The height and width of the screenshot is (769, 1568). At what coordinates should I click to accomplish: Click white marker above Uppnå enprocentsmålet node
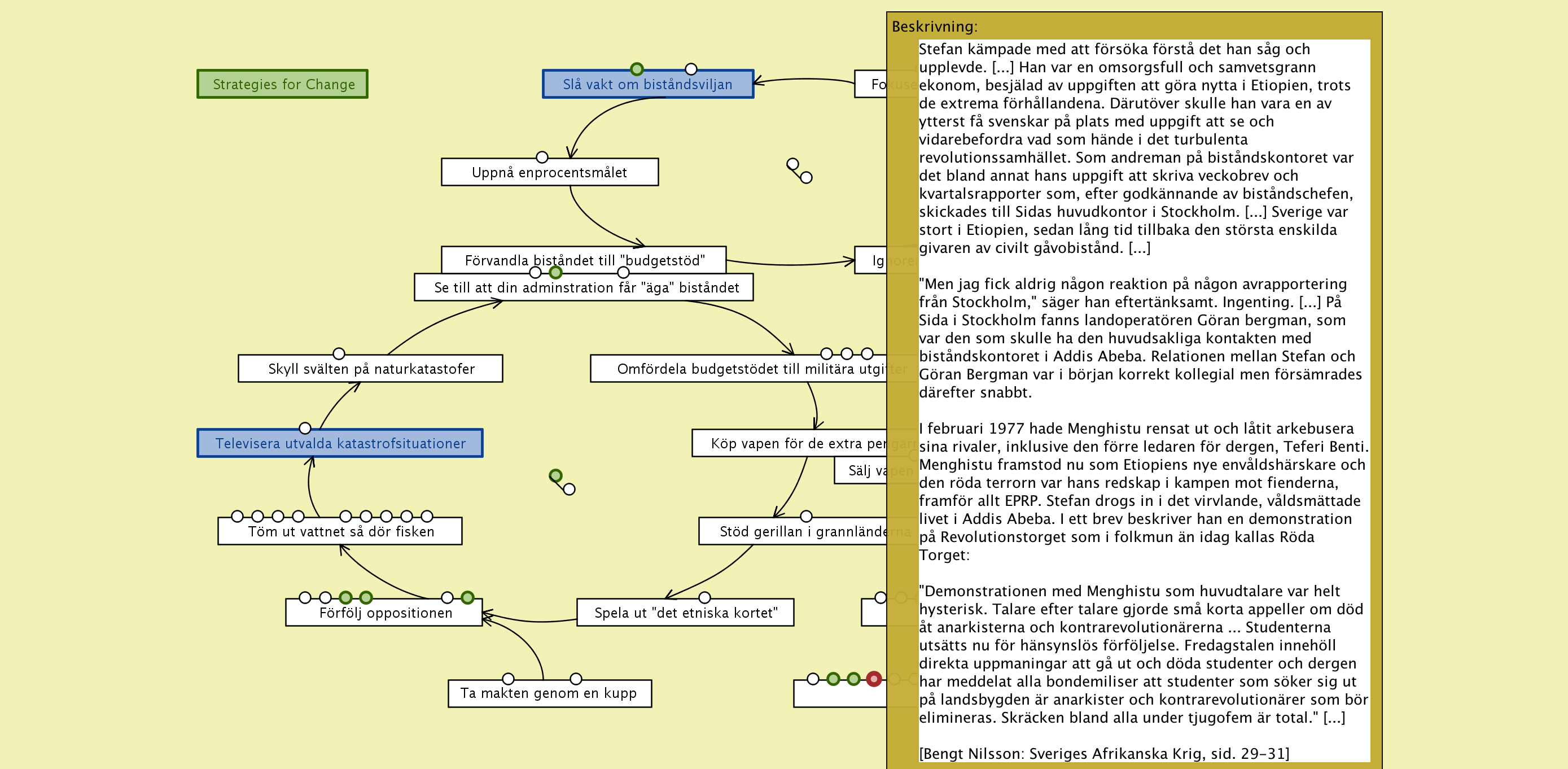(x=542, y=157)
